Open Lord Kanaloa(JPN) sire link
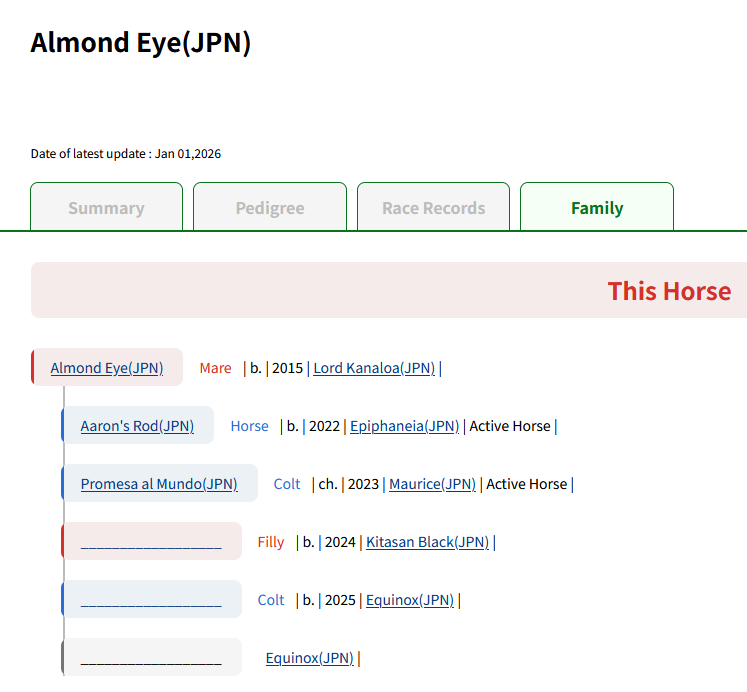This screenshot has width=747, height=692. click(x=374, y=368)
